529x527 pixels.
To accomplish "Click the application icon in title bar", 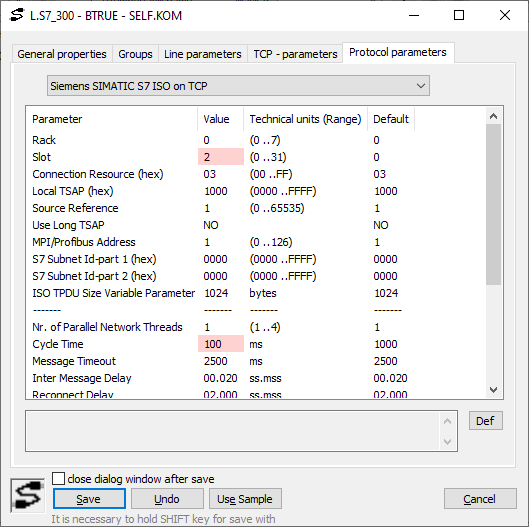I will pos(17,15).
